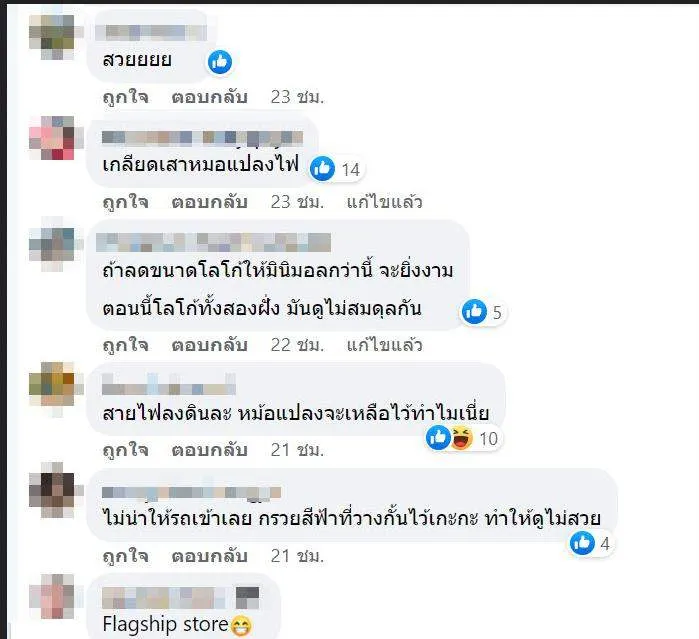
Task: View edit history แก้ไขแล้ว on เกลียดเสาหมอแปลงไฟ comment
Action: click(384, 202)
